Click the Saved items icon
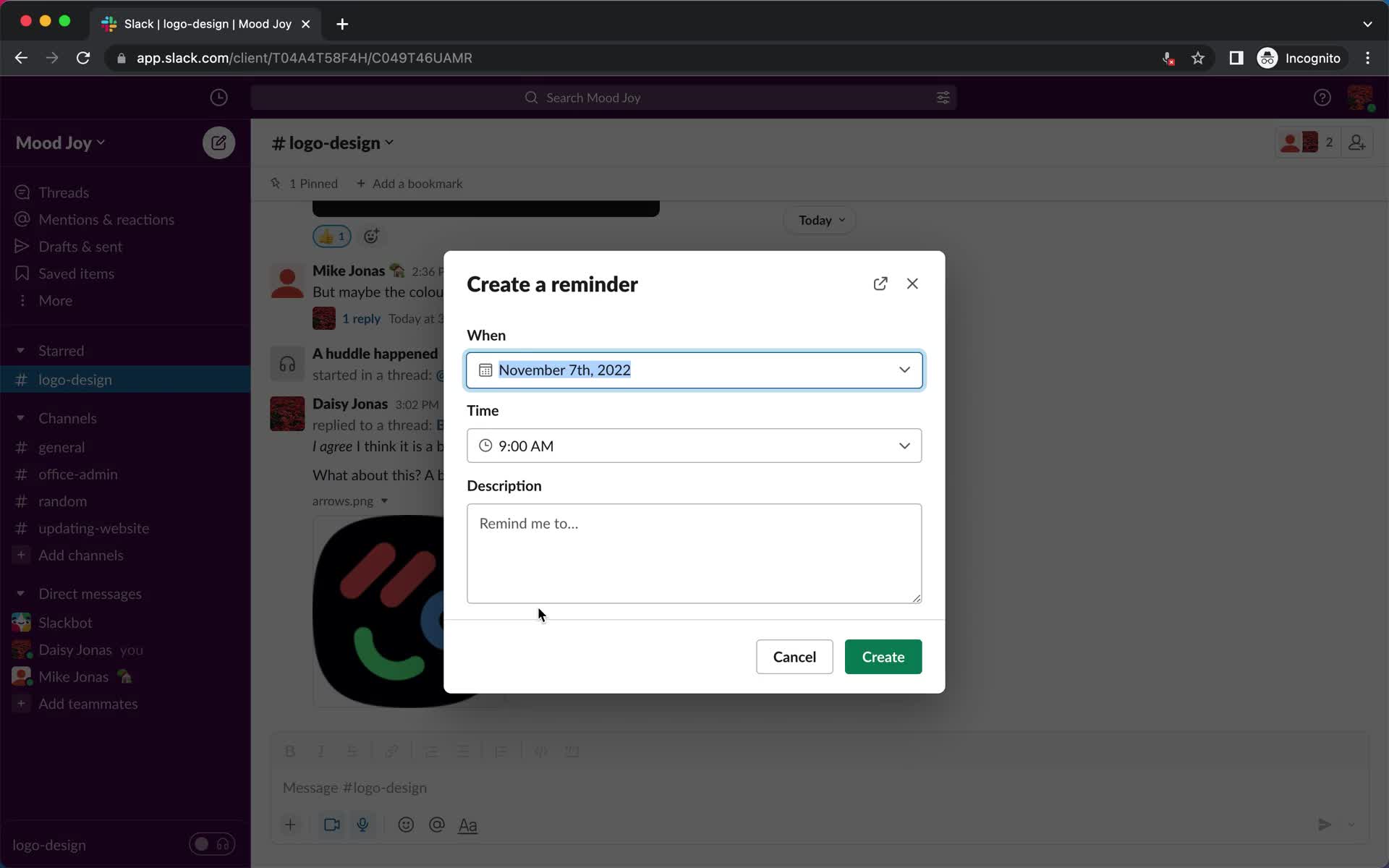The width and height of the screenshot is (1389, 868). [21, 272]
